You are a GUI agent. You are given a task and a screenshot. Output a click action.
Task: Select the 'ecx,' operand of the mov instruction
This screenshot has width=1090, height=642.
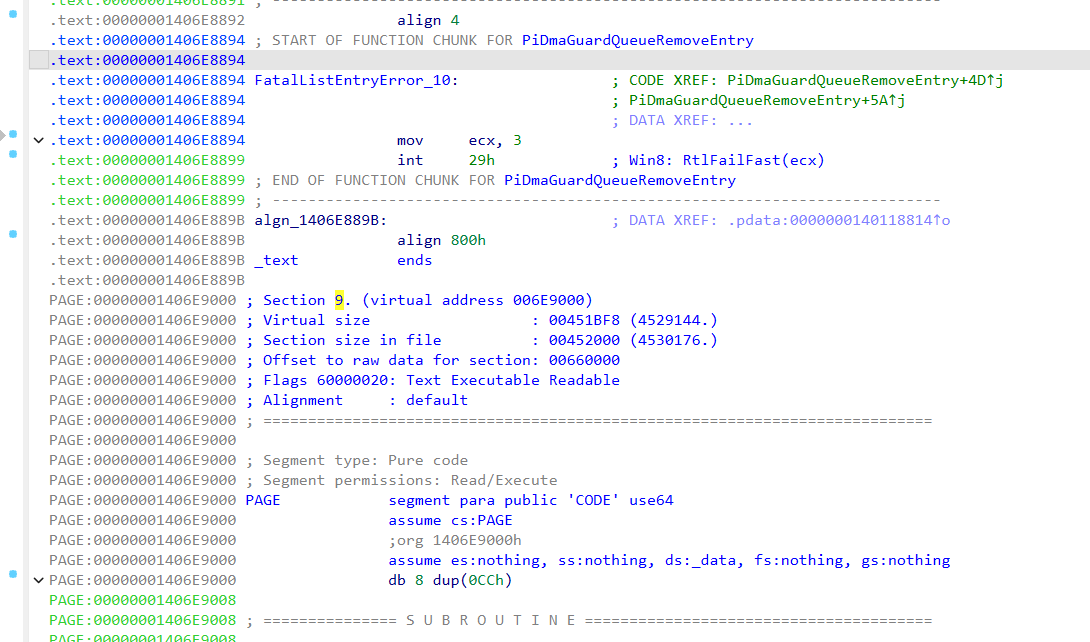click(x=486, y=140)
